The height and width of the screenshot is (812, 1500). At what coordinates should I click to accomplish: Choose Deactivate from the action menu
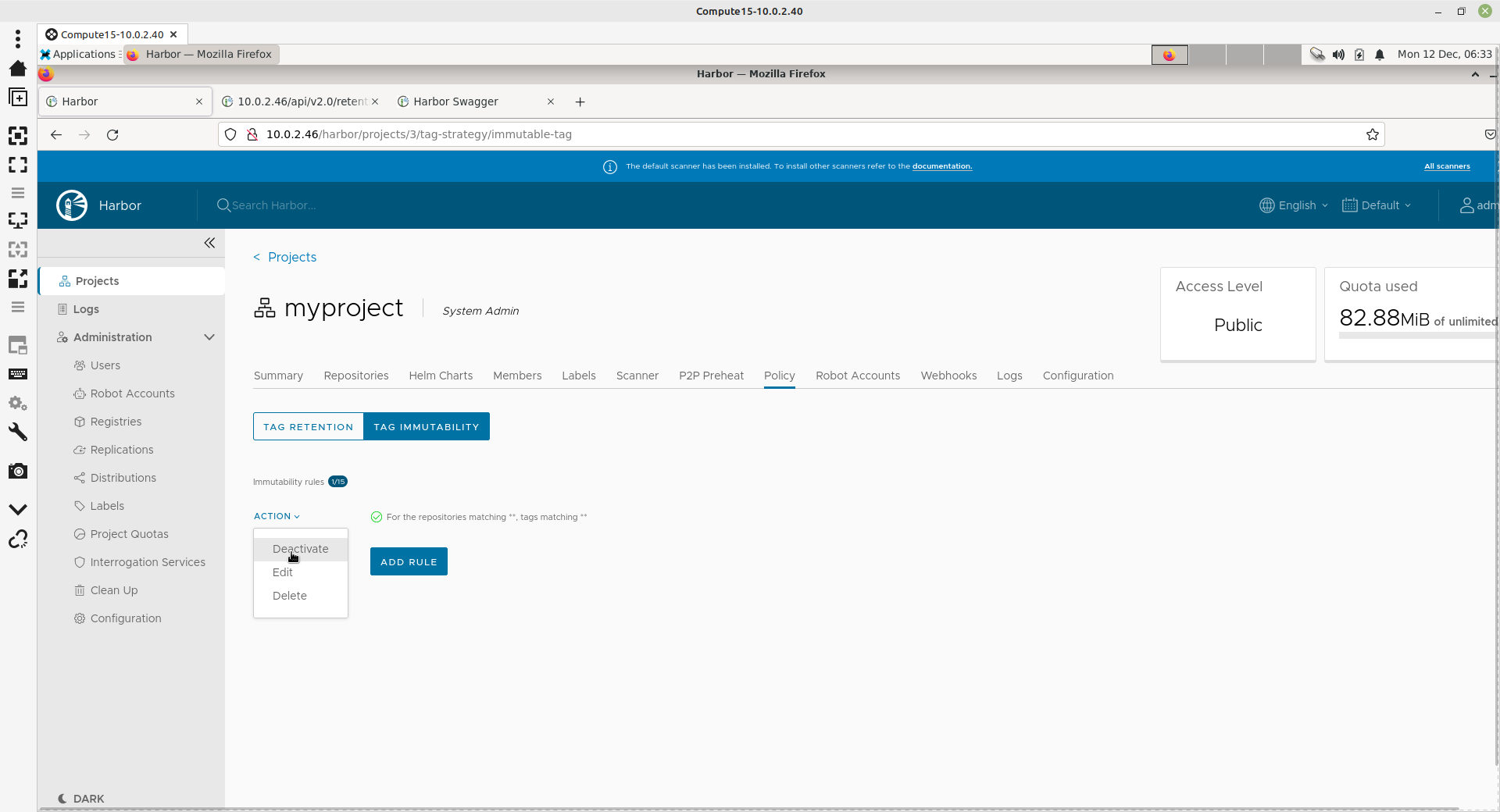pyautogui.click(x=300, y=549)
